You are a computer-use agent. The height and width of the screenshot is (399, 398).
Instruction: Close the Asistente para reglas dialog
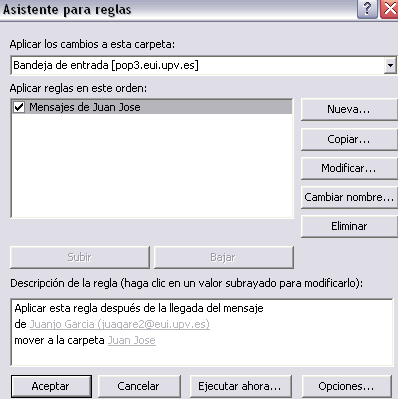point(389,9)
